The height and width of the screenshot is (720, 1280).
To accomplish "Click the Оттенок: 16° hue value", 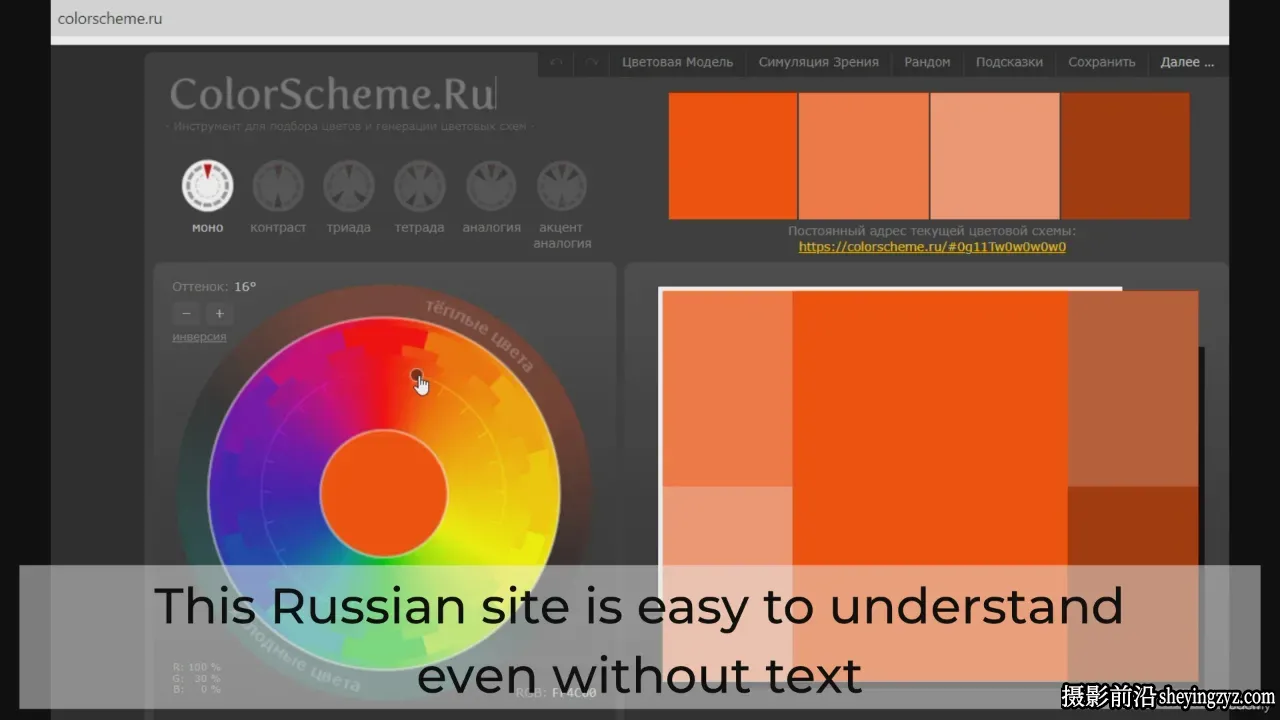I will click(x=214, y=286).
